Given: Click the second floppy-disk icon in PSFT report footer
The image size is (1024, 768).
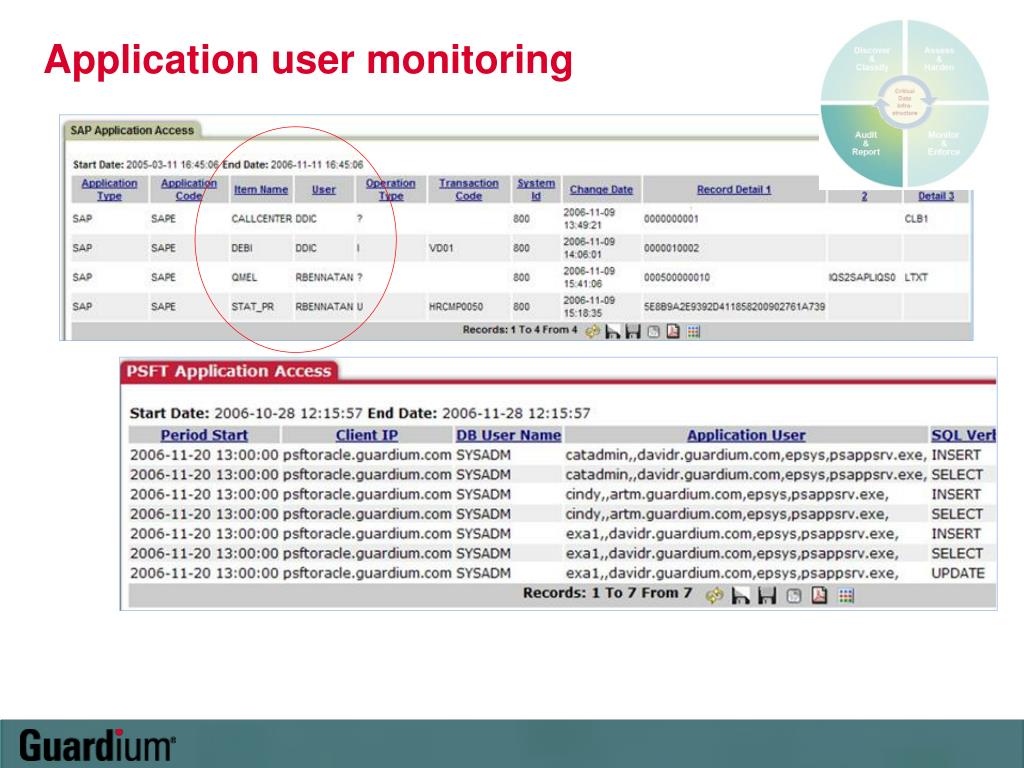Looking at the screenshot, I should tap(767, 596).
